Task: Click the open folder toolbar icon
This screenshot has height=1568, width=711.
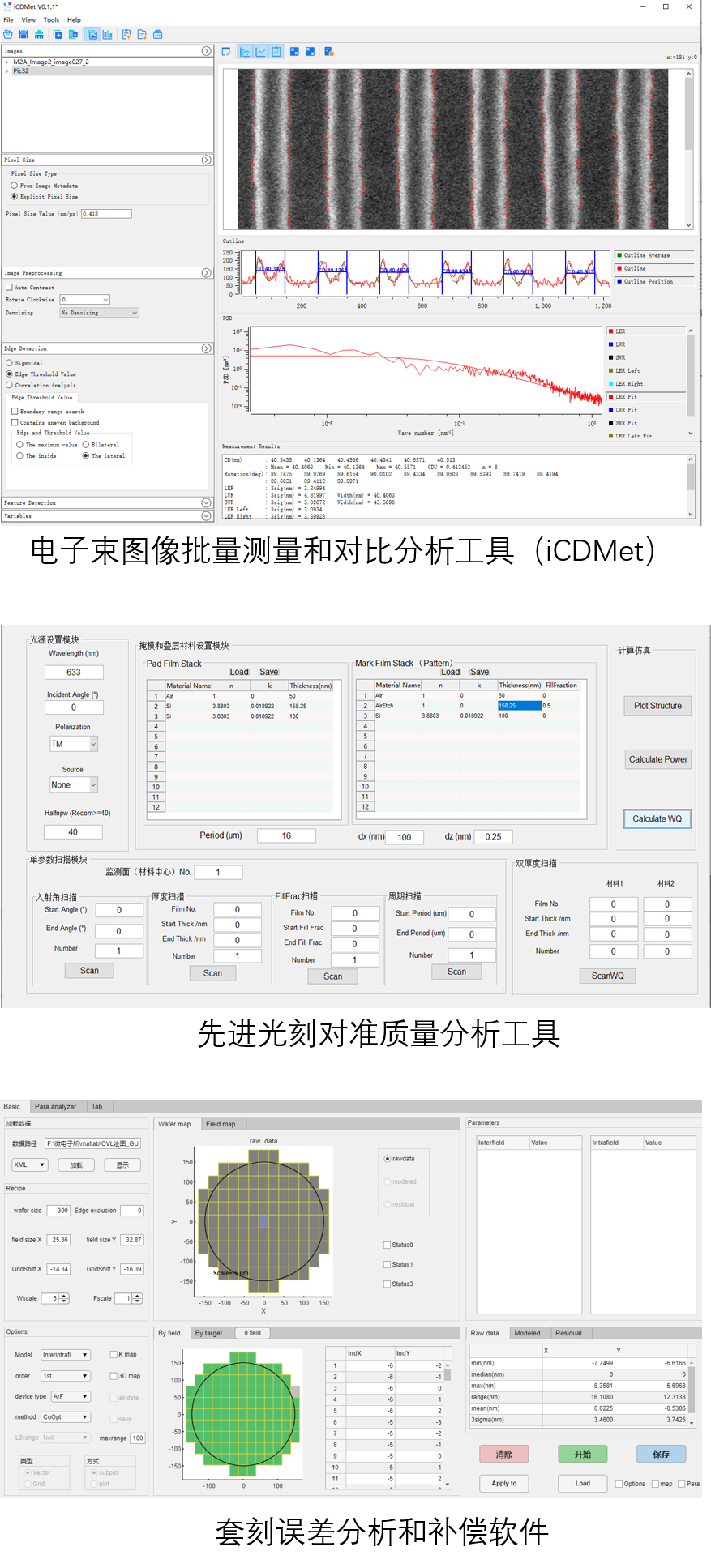Action: tap(8, 34)
